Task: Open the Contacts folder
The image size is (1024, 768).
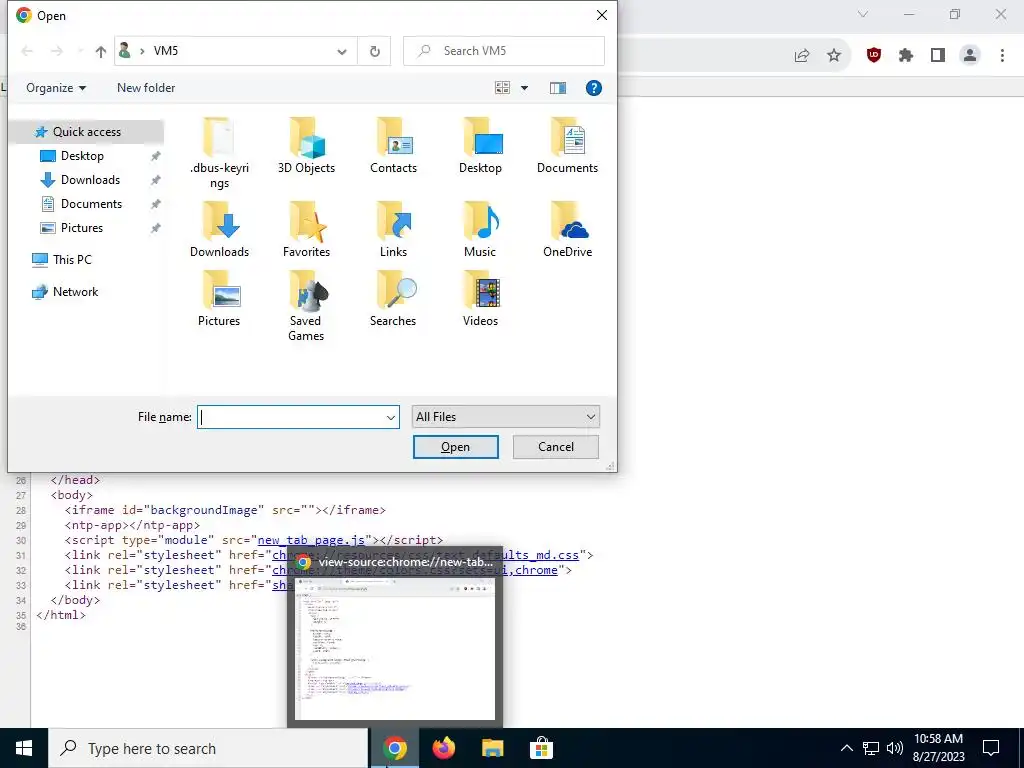Action: (x=393, y=146)
